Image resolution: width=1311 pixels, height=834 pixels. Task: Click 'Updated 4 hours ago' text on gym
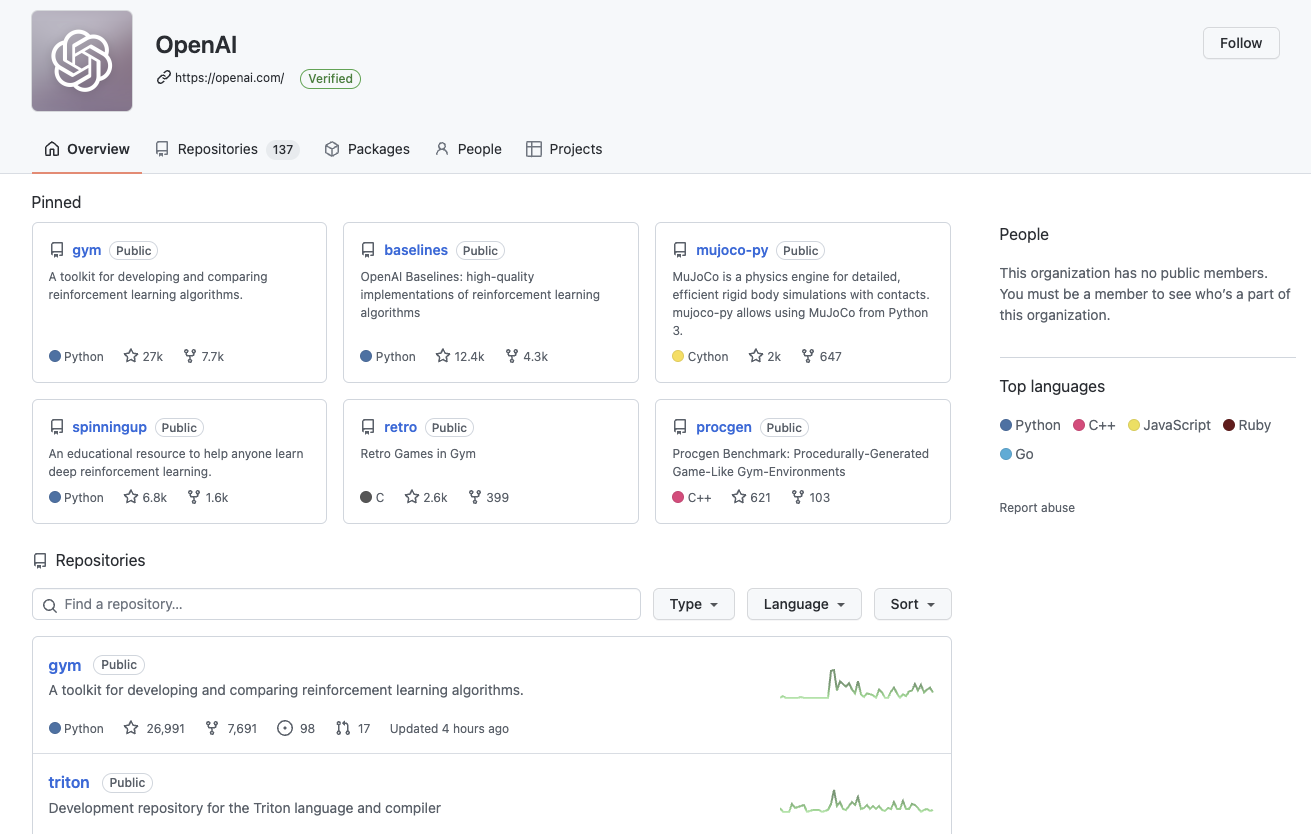[x=449, y=729]
